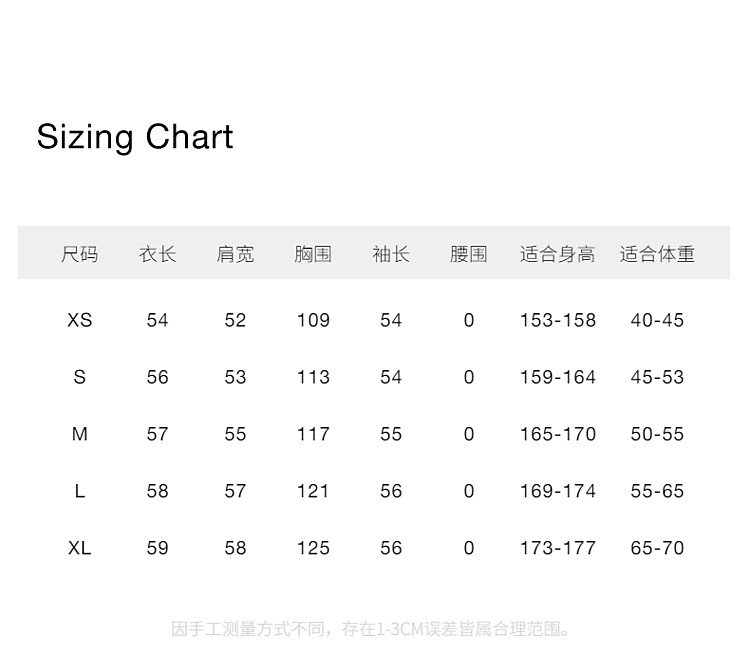This screenshot has height=672, width=750.
Task: Click the 109 chest value for XS
Action: pyautogui.click(x=313, y=320)
